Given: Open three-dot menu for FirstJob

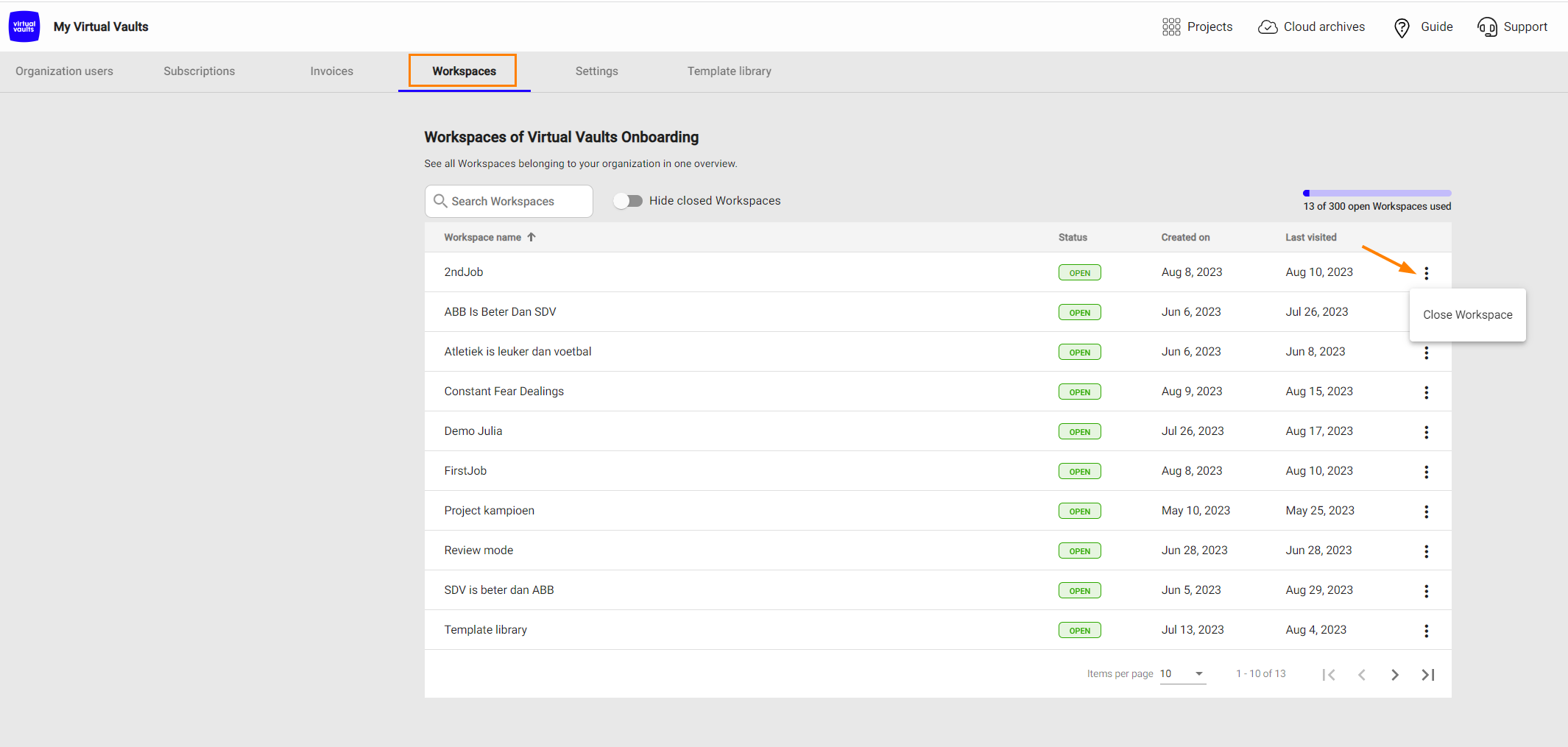Looking at the screenshot, I should (1427, 472).
